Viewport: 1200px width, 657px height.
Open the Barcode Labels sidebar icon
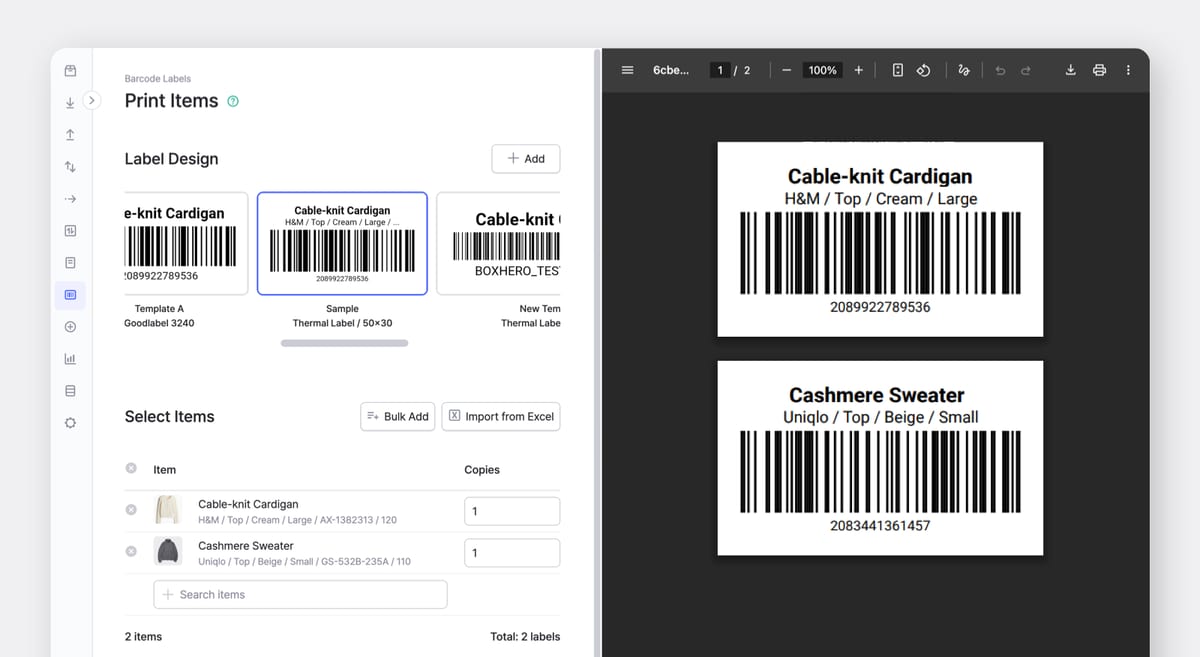(70, 295)
